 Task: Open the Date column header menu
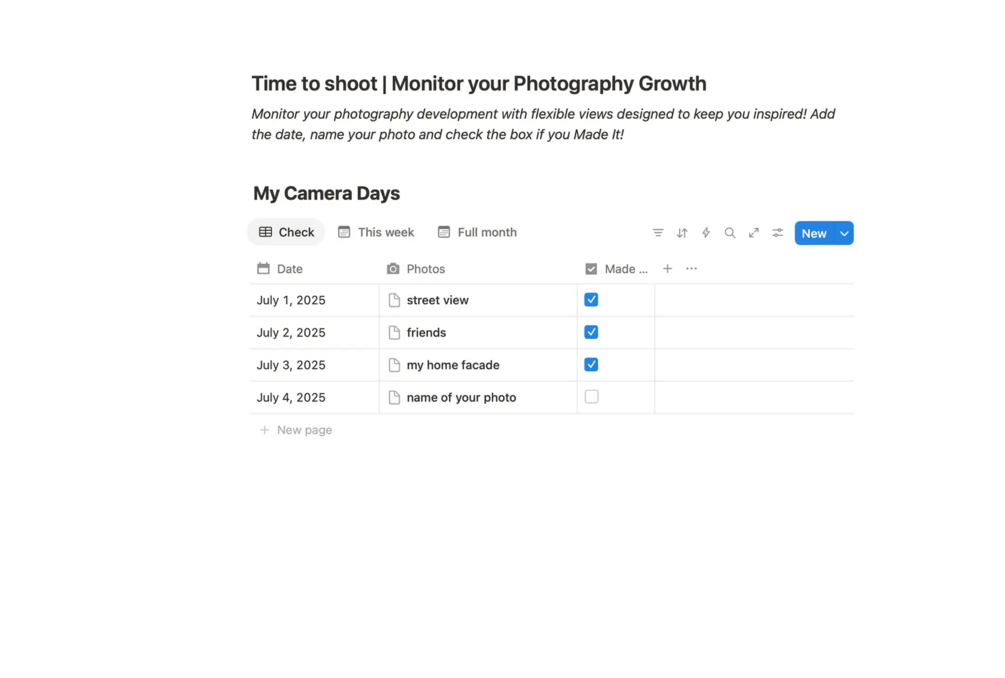pos(289,269)
